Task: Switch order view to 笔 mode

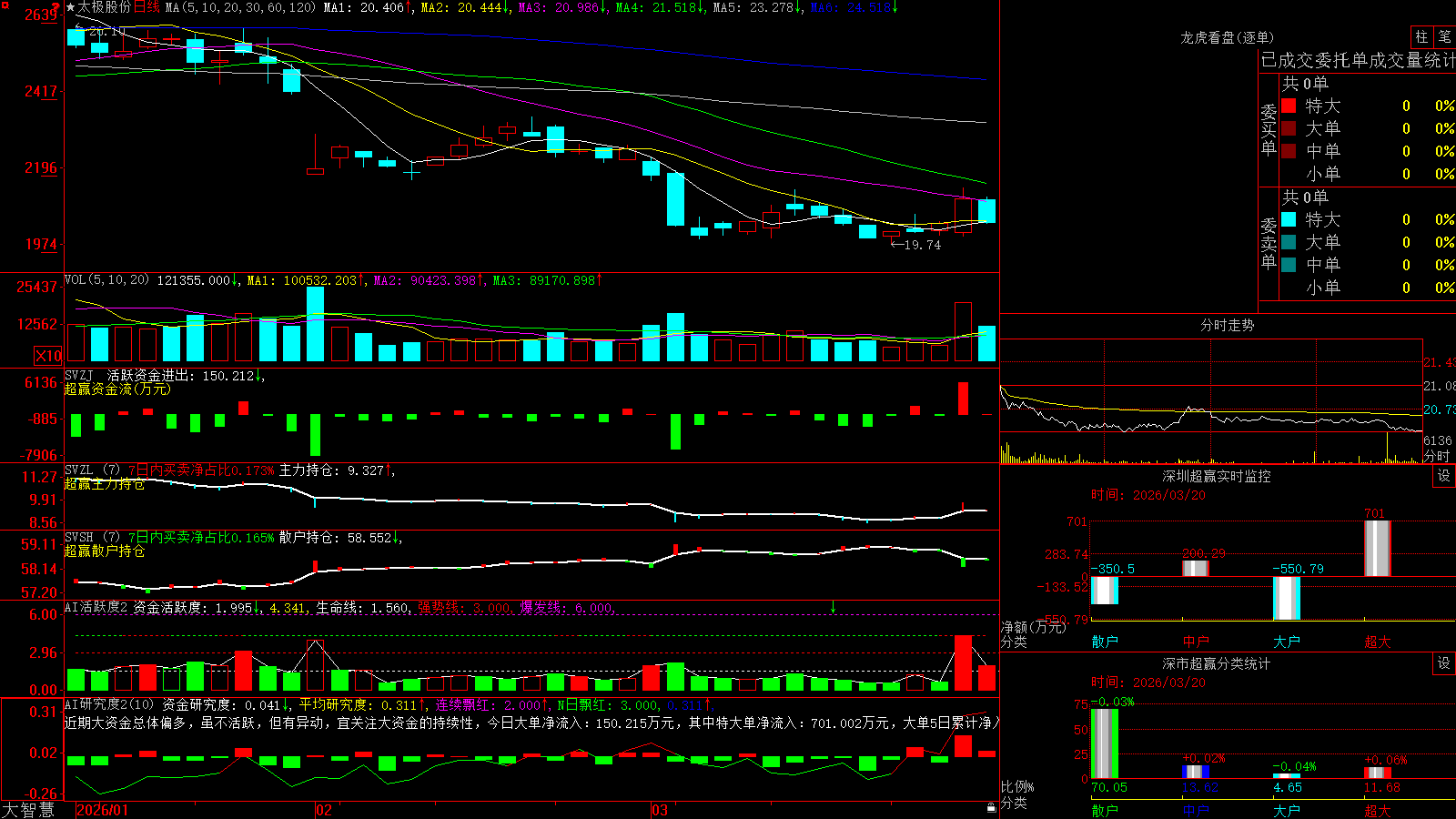Action: click(x=1445, y=37)
